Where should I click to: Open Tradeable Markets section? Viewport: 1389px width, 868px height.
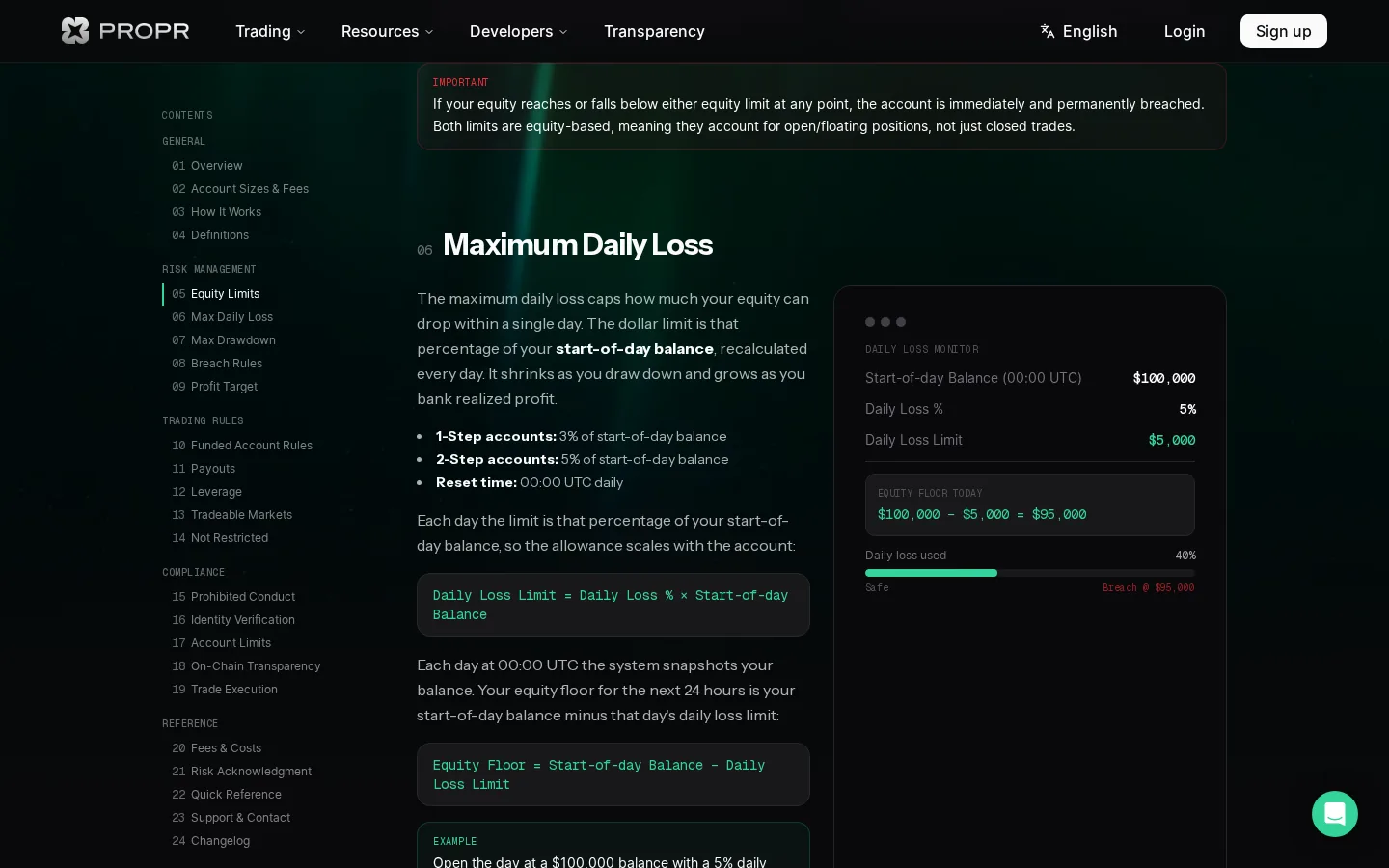(232, 515)
